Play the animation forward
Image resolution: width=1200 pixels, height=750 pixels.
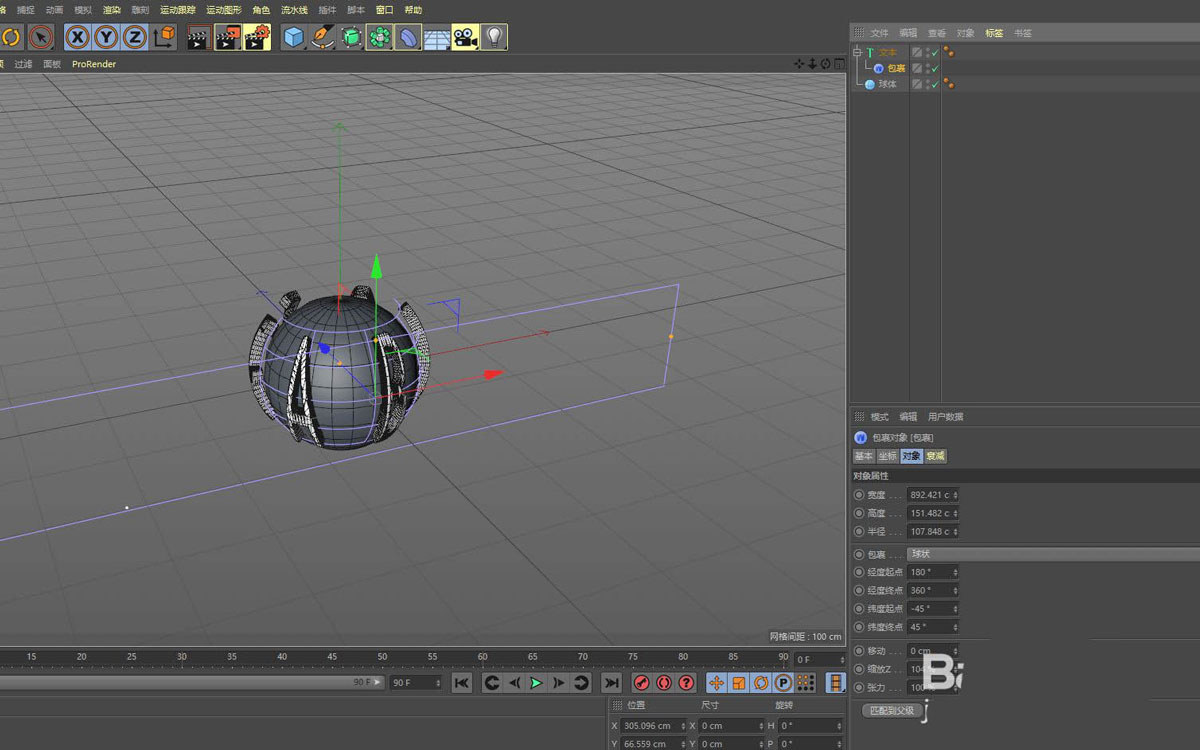536,683
